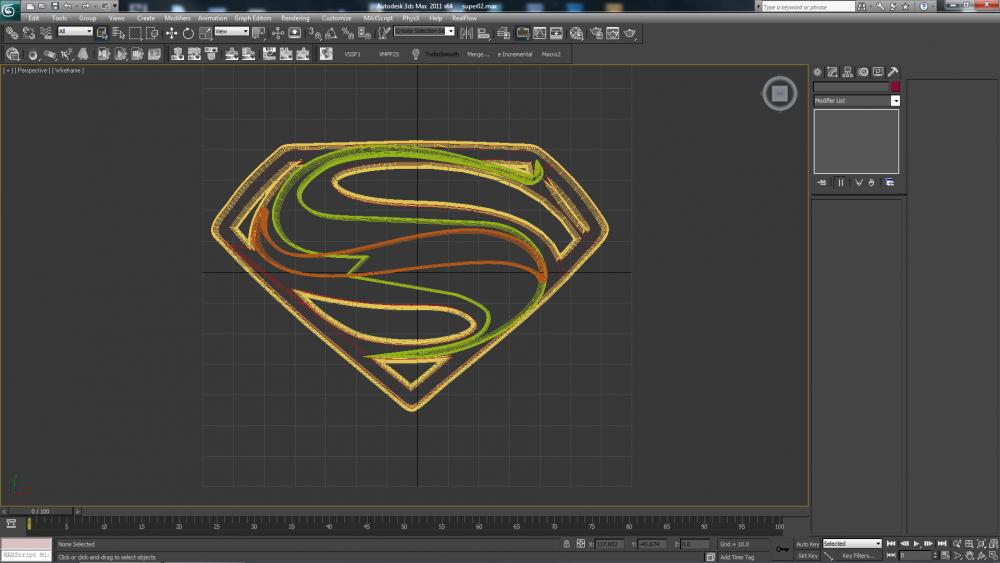Click Edit Named Selection Sets icon
The image size is (1000, 563).
pyautogui.click(x=384, y=33)
